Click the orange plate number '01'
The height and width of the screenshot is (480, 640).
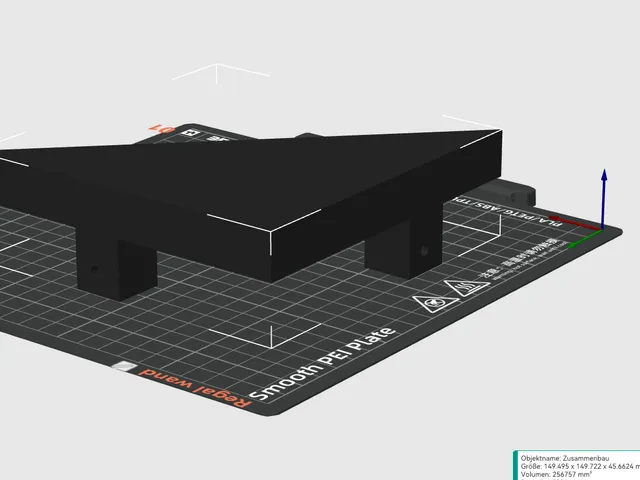(162, 129)
